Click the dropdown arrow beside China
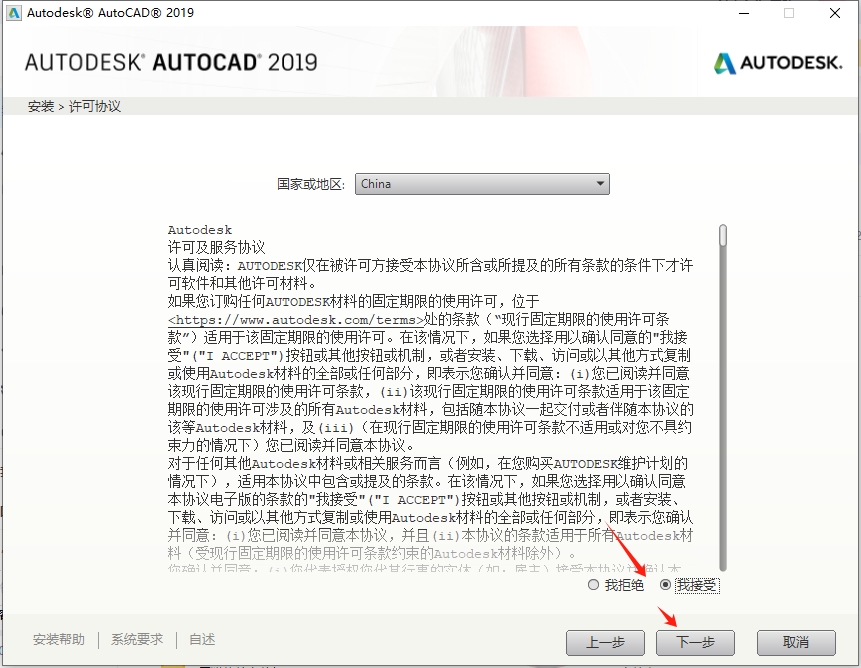 (601, 183)
